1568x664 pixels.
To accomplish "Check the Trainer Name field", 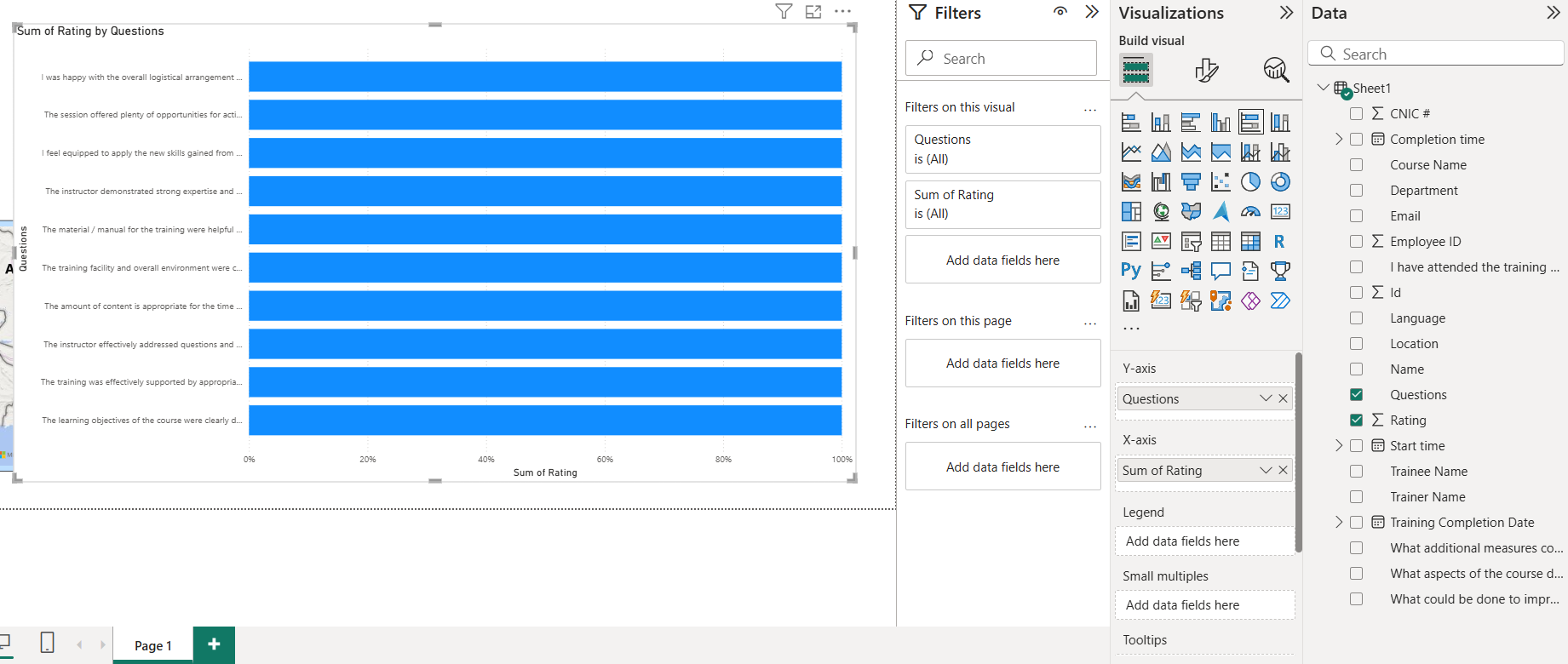I will (x=1357, y=497).
